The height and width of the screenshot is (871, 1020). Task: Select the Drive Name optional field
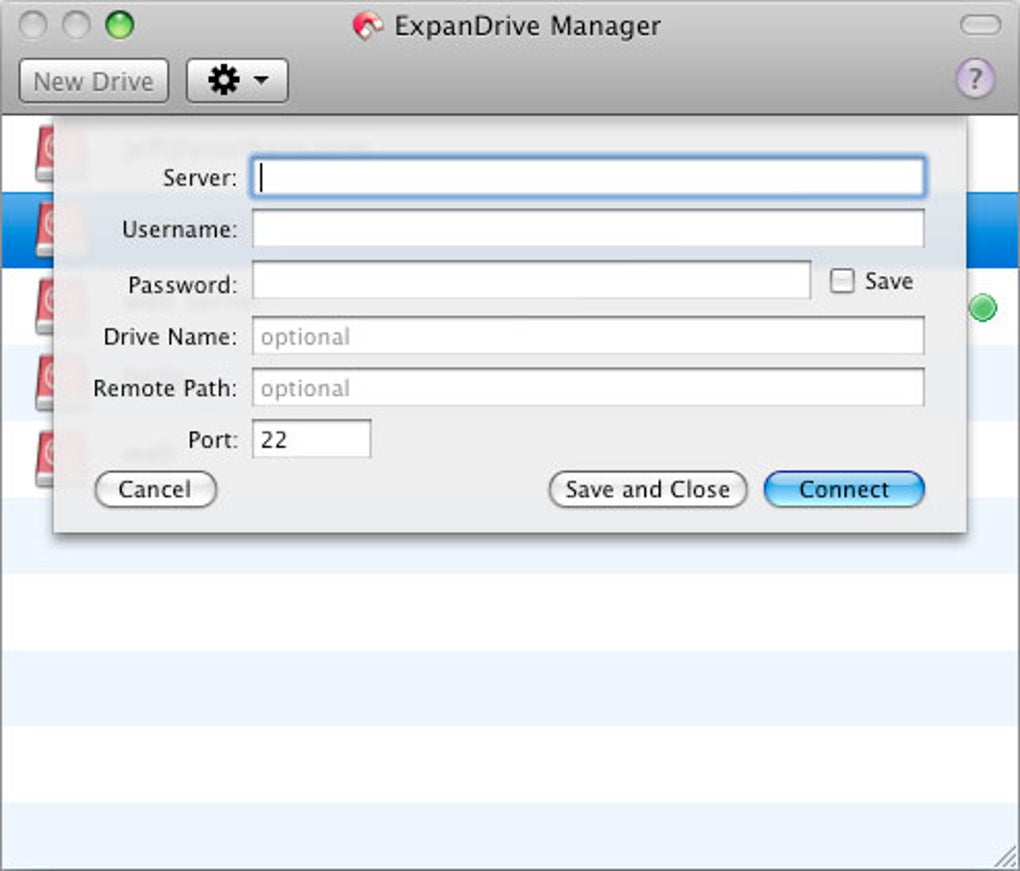tap(588, 336)
